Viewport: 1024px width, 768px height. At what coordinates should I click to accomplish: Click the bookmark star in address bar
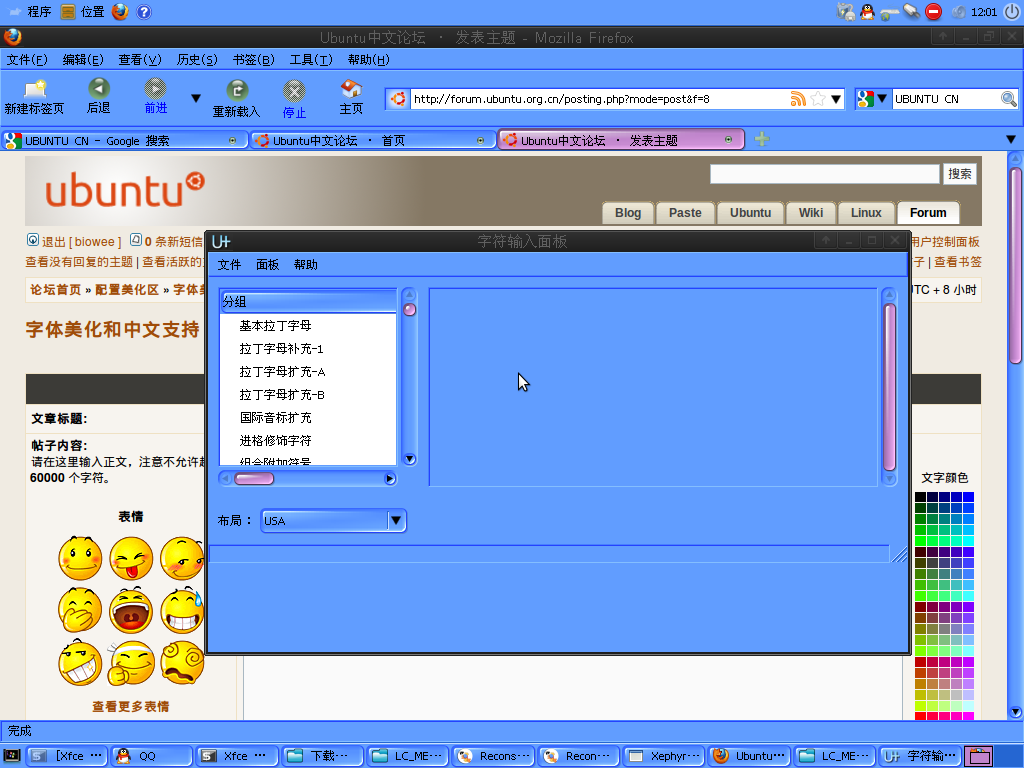pos(818,99)
